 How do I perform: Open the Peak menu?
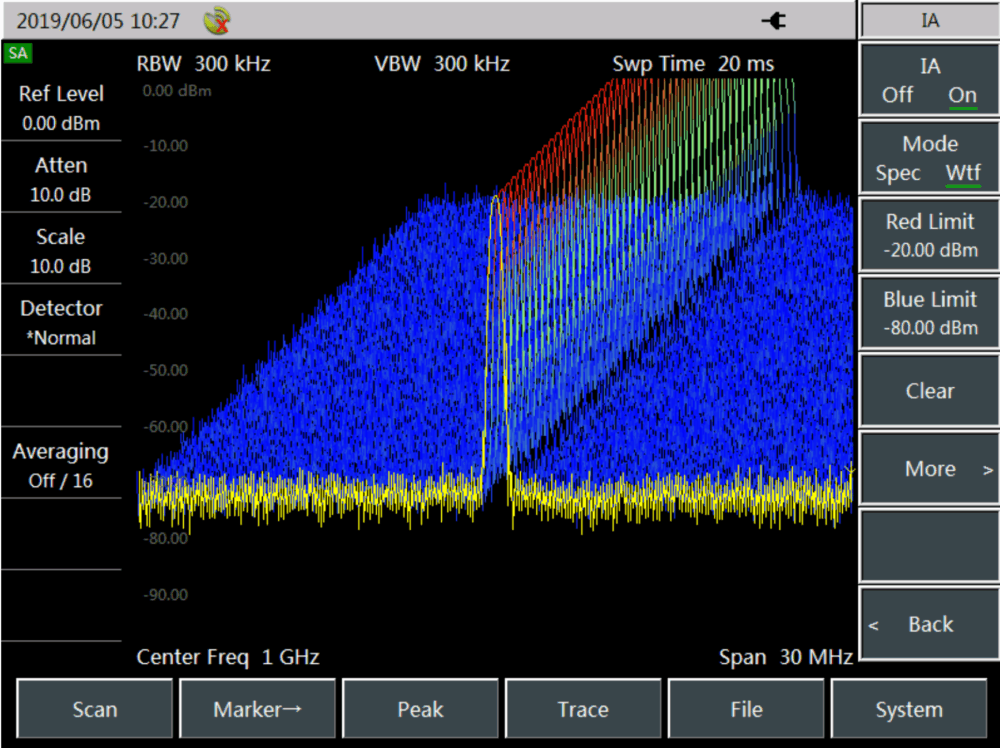(x=420, y=710)
